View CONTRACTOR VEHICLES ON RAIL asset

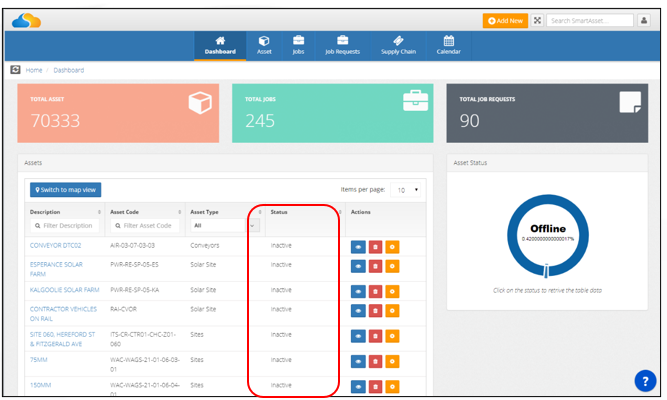358,311
